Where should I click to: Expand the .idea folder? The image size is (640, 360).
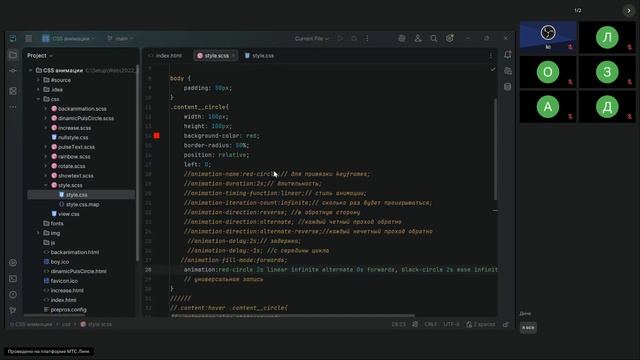[38, 89]
